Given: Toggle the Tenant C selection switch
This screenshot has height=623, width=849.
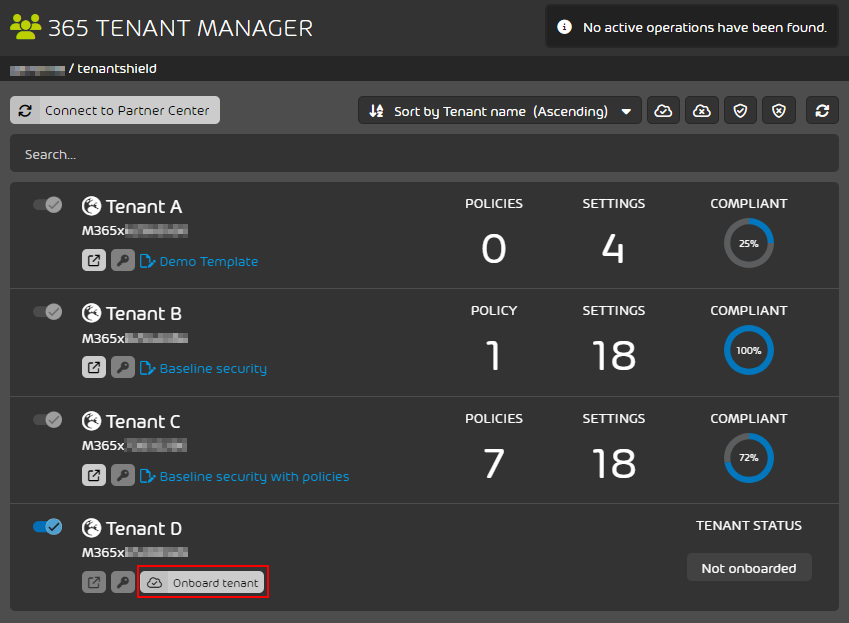Looking at the screenshot, I should pyautogui.click(x=48, y=419).
